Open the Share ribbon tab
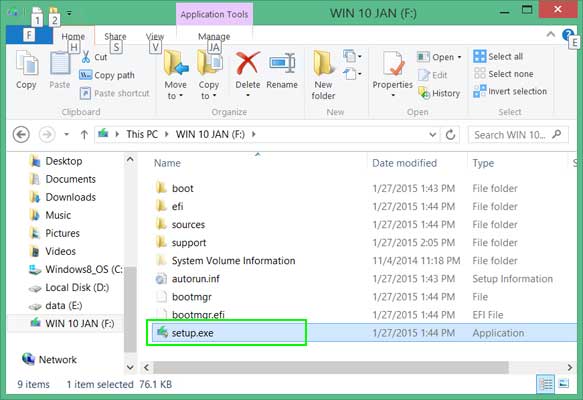The image size is (583, 400). coord(115,36)
